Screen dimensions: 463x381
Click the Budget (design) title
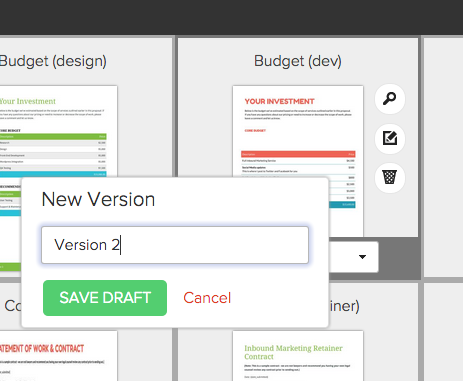tap(53, 61)
